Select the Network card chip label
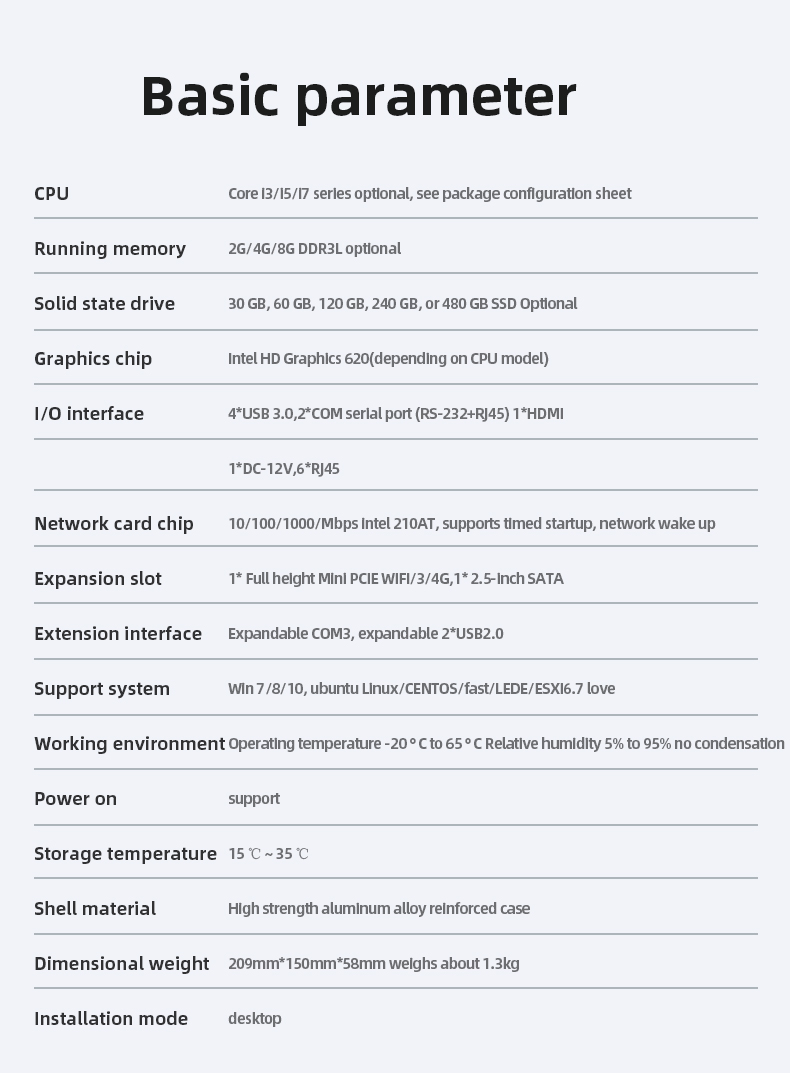This screenshot has height=1073, width=790. (114, 523)
